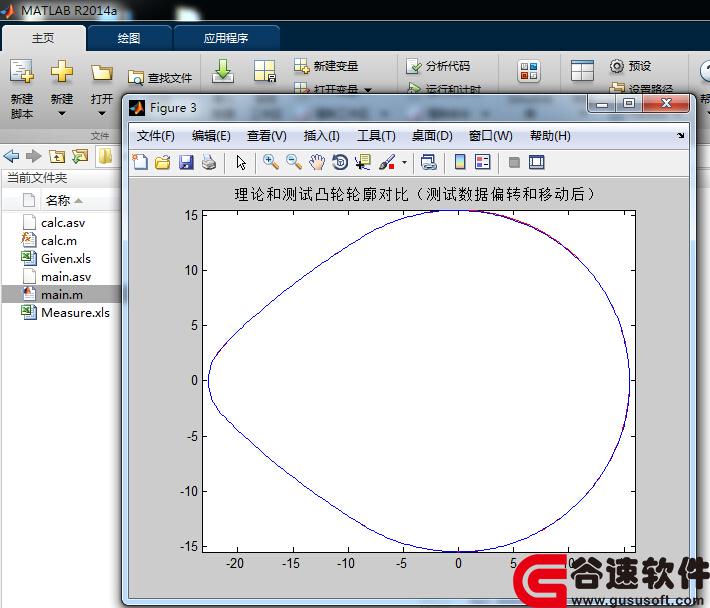Screen dimensions: 710x608
Task: Switch to 主页 tab in MATLAB
Action: 43,38
